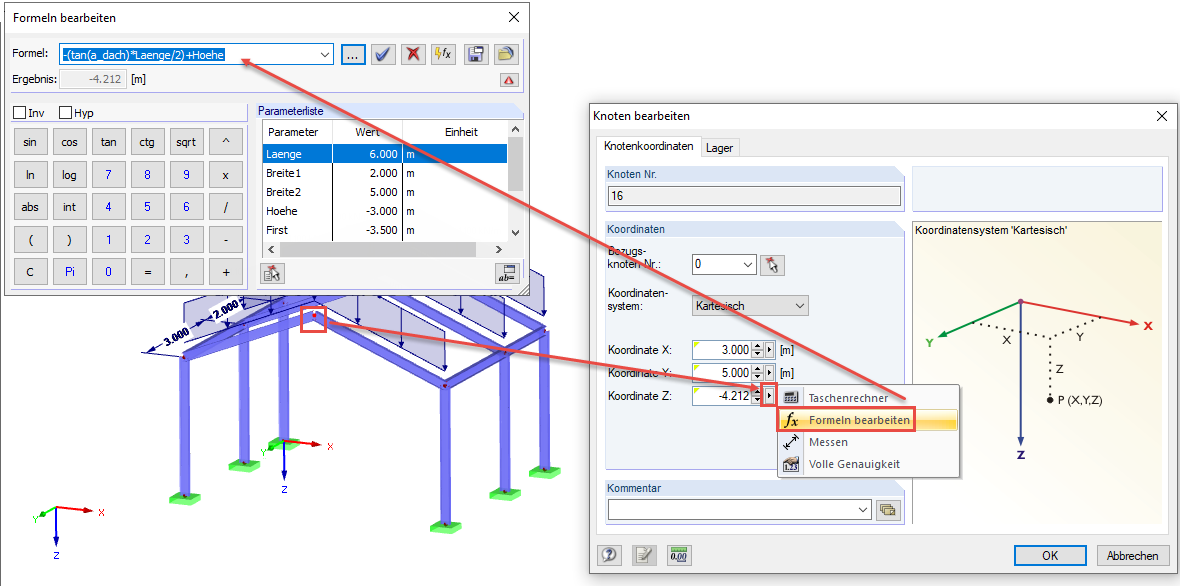Screen dimensions: 1180x586
Task: Enable the Hyp checkbox
Action: click(x=65, y=113)
